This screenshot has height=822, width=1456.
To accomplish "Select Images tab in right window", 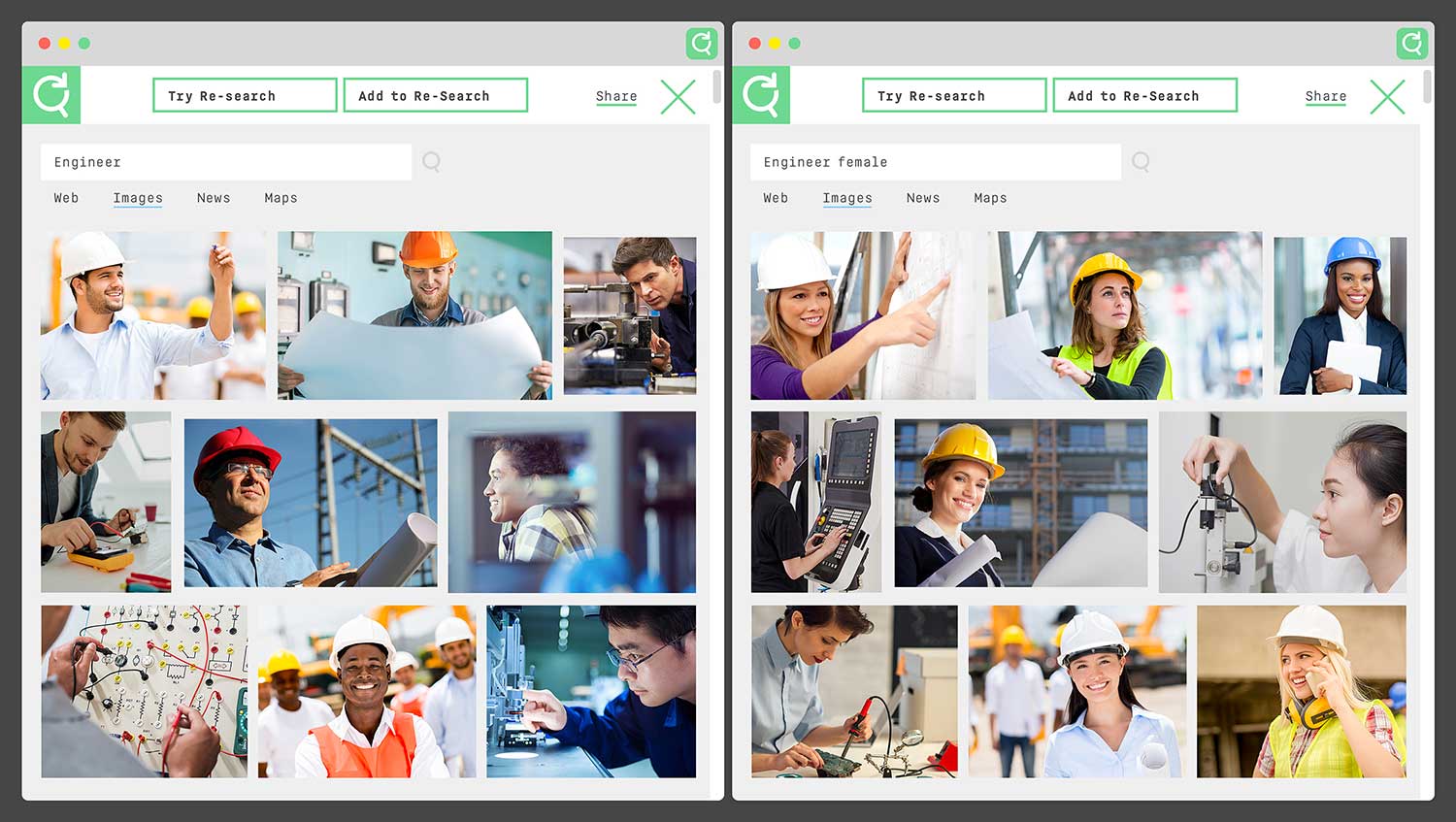I will [x=847, y=198].
